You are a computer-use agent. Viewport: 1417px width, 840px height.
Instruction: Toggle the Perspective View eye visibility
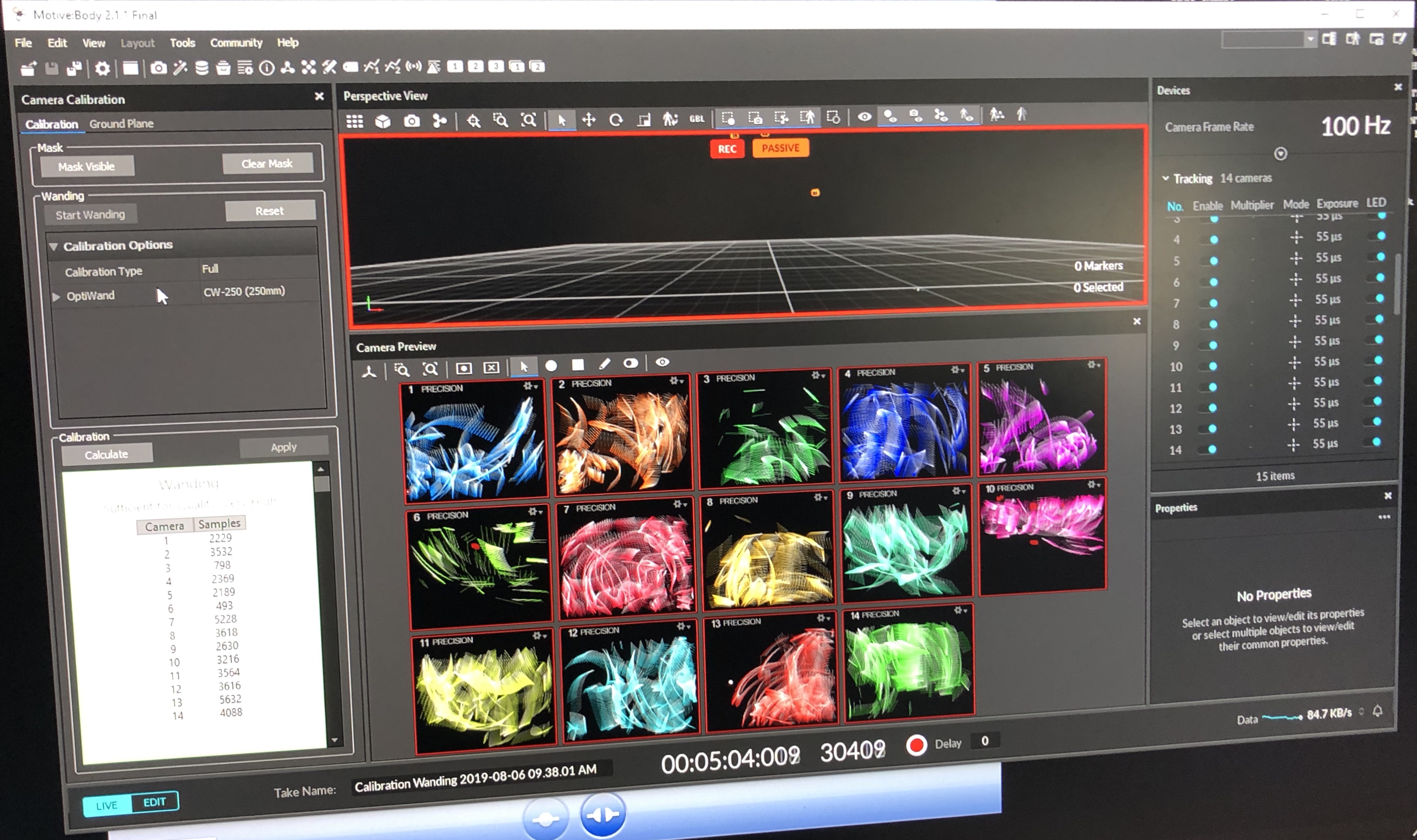pyautogui.click(x=864, y=117)
